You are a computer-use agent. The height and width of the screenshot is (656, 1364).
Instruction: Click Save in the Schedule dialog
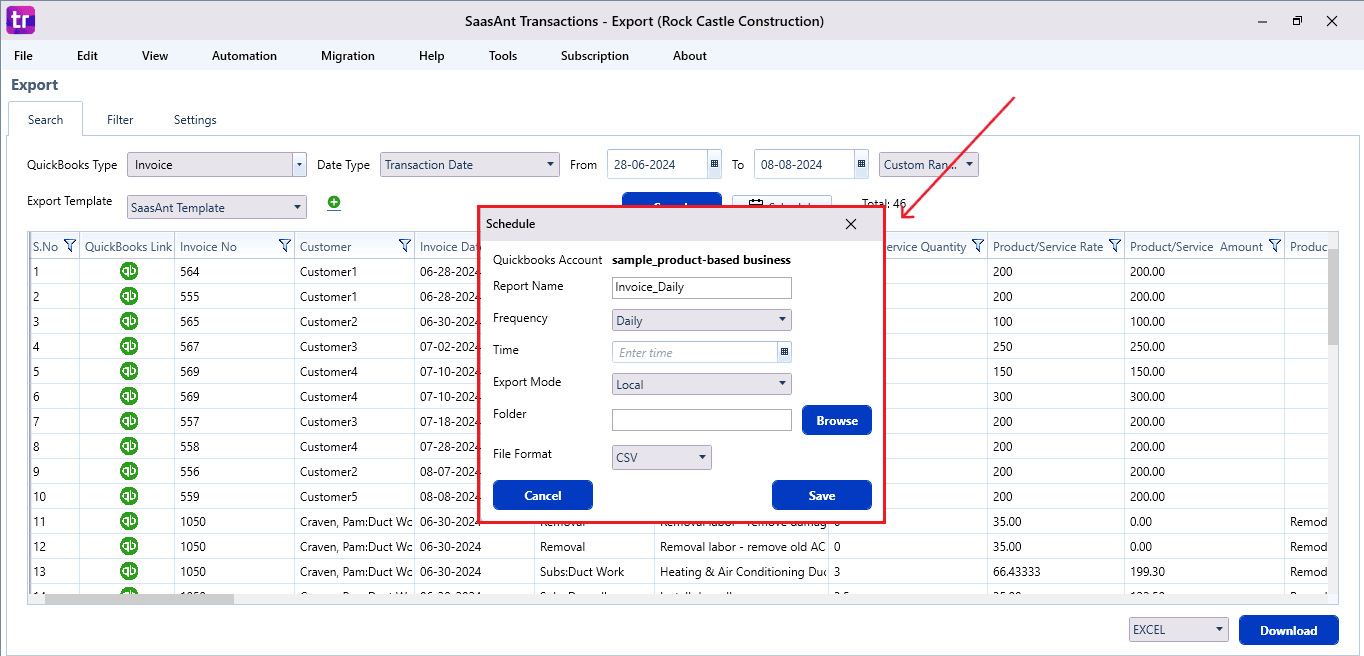822,495
